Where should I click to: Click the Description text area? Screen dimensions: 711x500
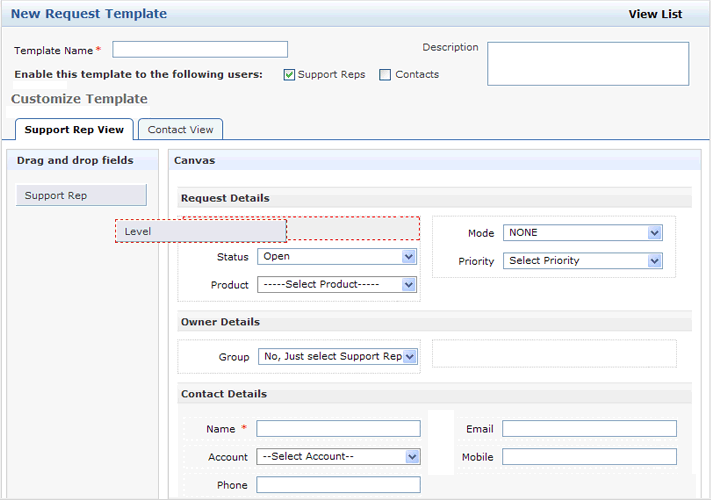point(588,63)
